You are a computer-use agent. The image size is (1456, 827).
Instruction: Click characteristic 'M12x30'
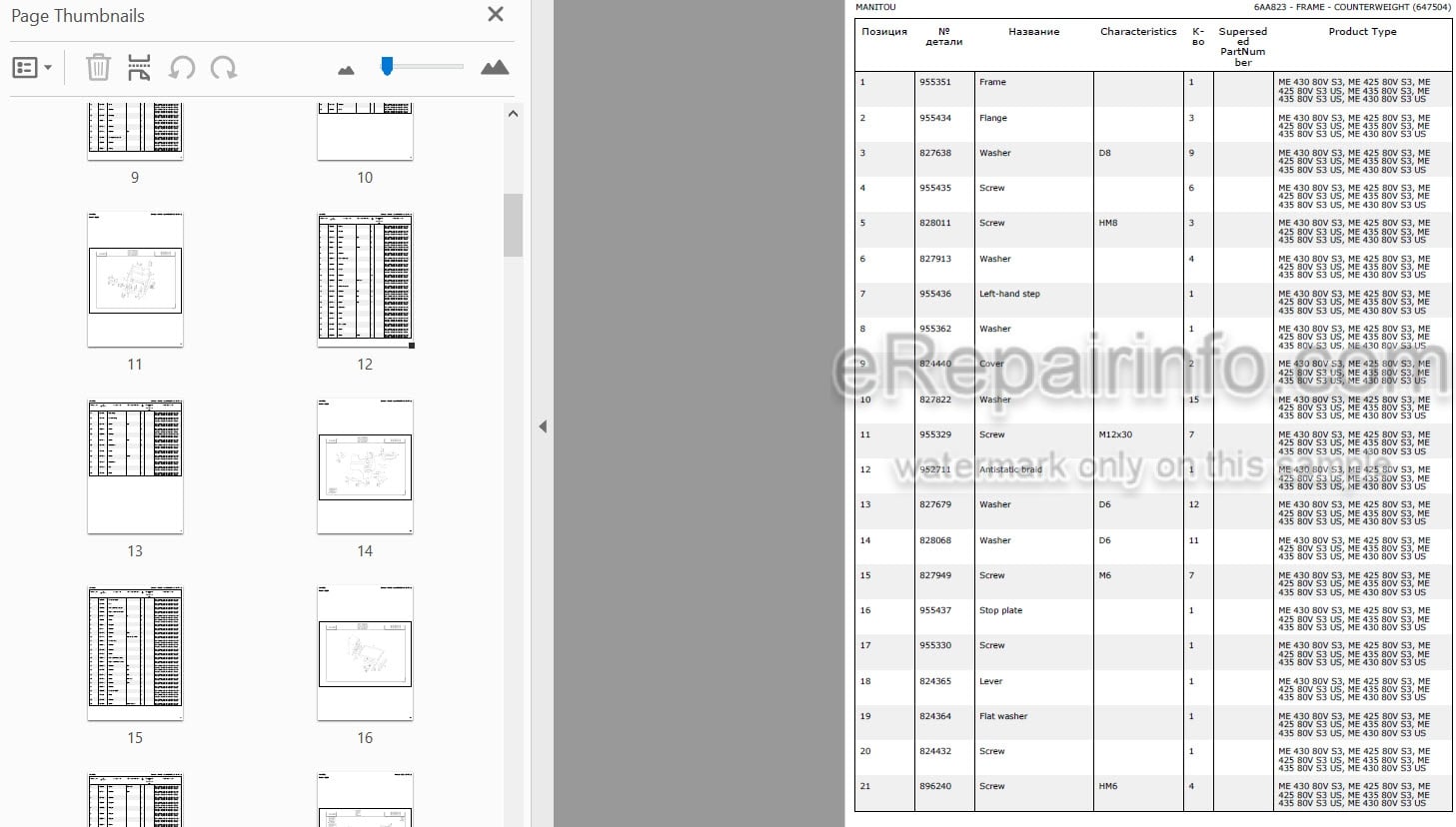[1115, 434]
